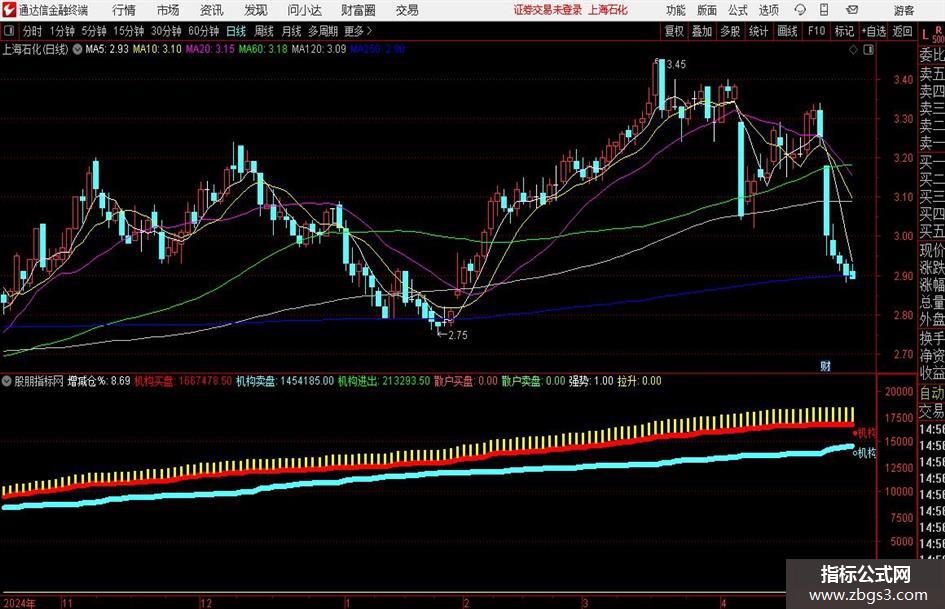Screen dimensions: 945x609
Task: Open the 公式 menu
Action: pos(737,10)
